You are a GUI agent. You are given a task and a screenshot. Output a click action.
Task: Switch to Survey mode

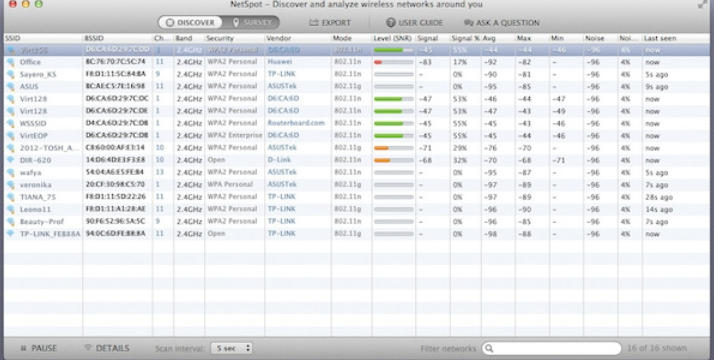coord(251,22)
